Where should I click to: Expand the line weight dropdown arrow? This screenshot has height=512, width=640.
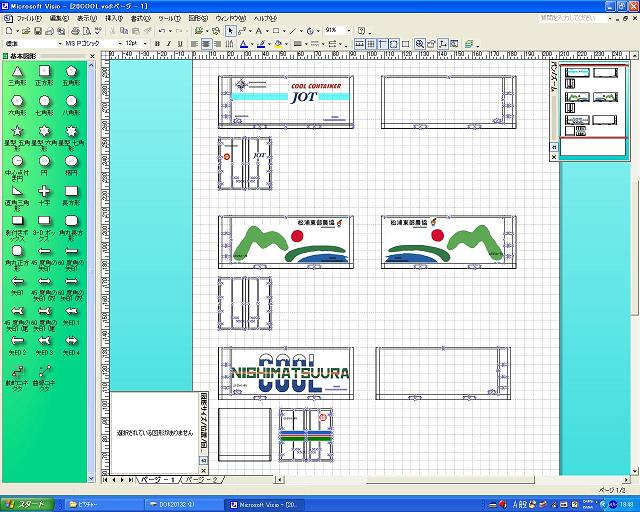pos(306,44)
